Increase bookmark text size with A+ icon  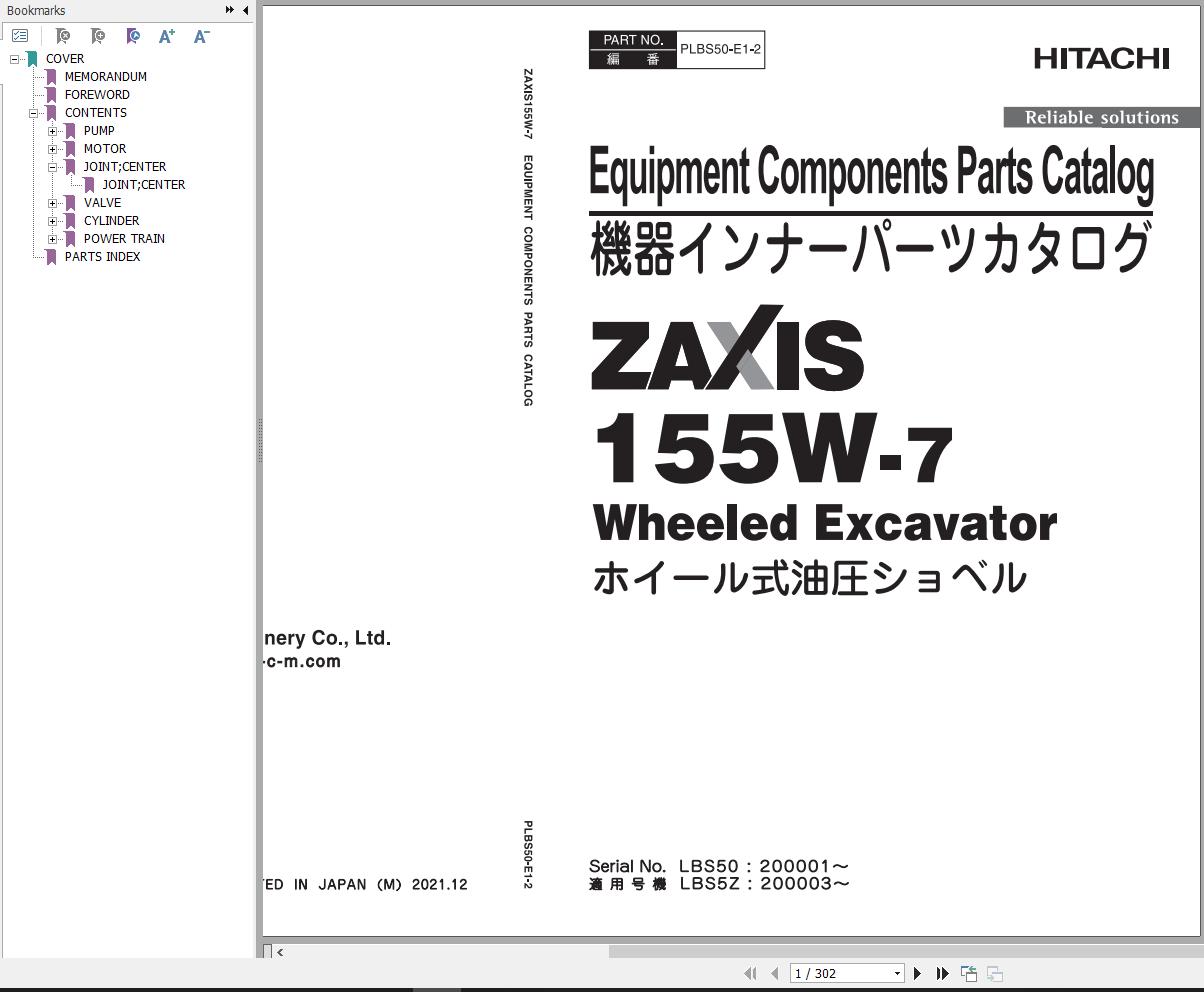pos(166,35)
